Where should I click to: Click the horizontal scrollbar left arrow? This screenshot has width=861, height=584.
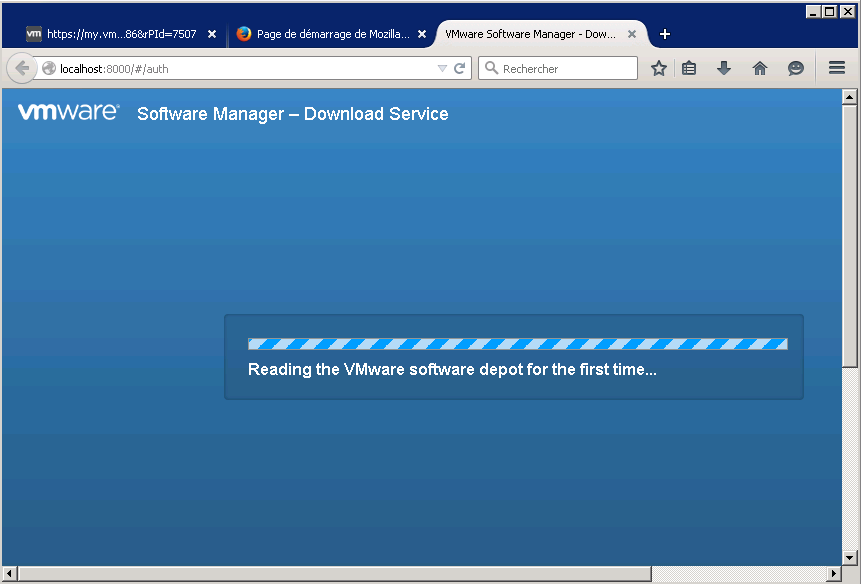click(9, 574)
